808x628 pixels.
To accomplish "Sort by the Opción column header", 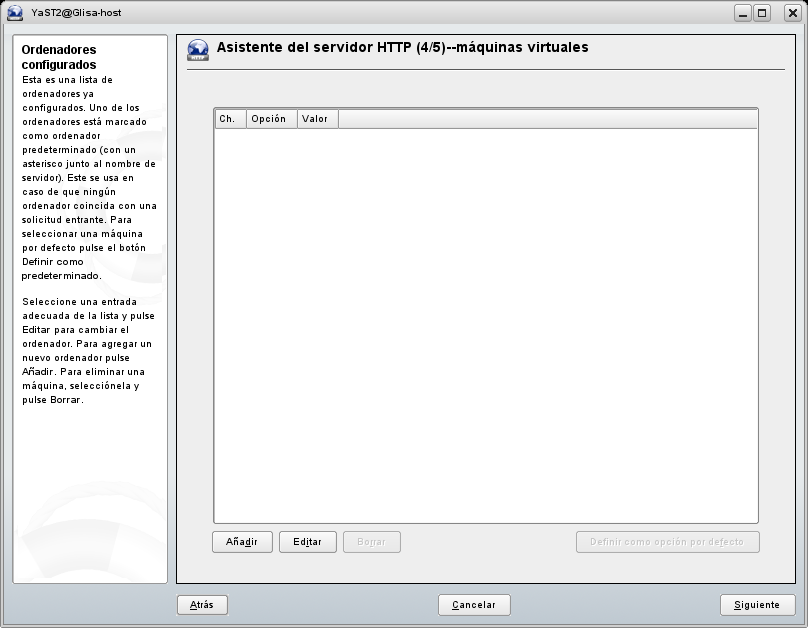I will 271,119.
